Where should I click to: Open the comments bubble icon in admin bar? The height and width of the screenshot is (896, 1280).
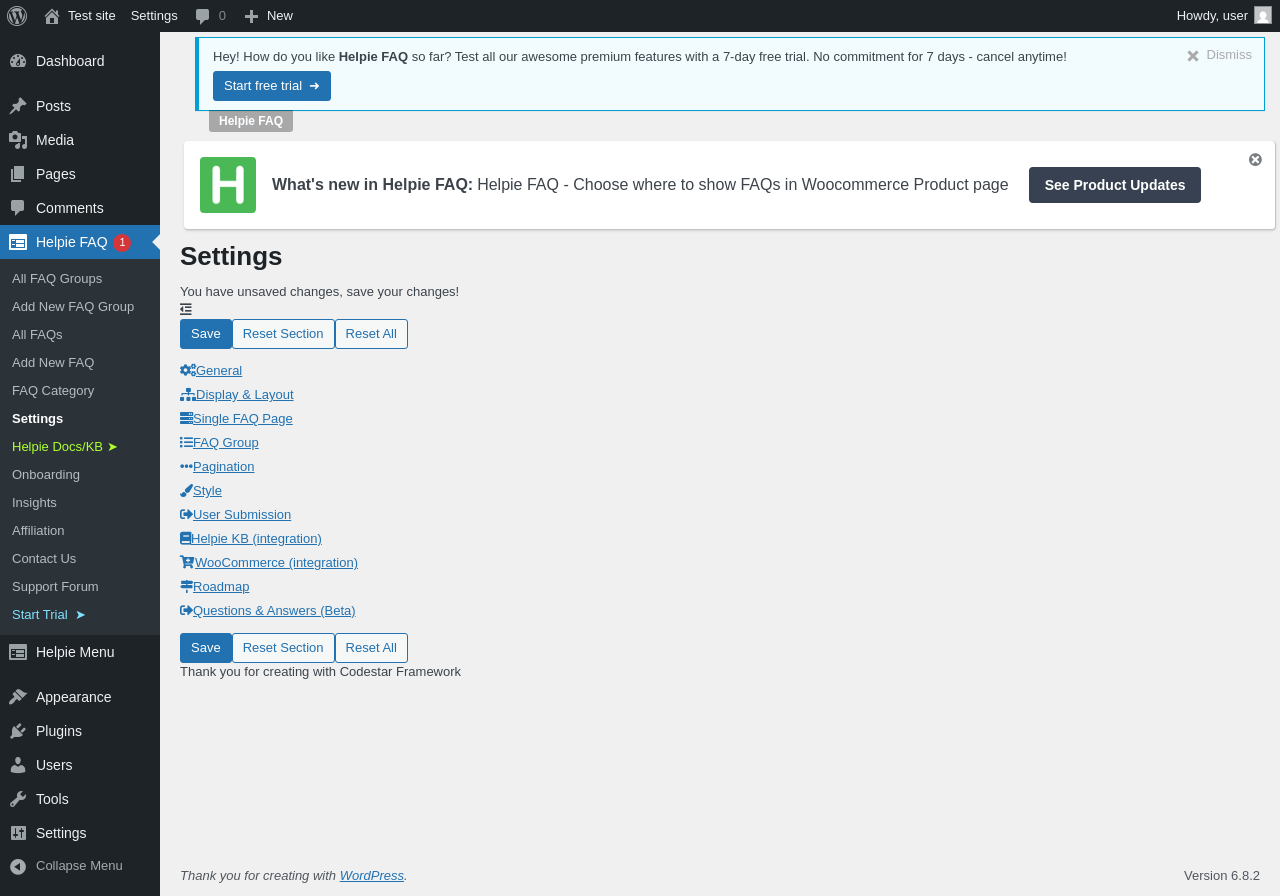point(203,16)
